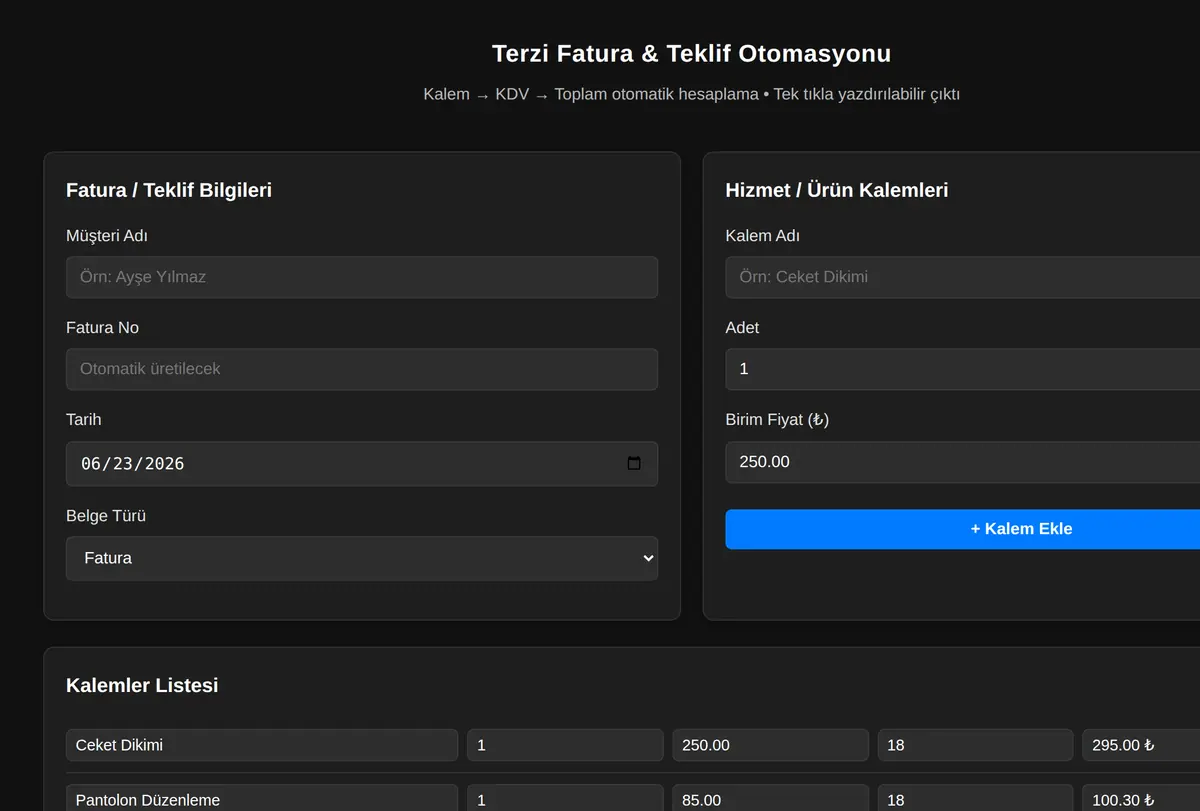Edit the Pantolon Düzenleme item name
The image size is (1200, 811).
coord(262,799)
